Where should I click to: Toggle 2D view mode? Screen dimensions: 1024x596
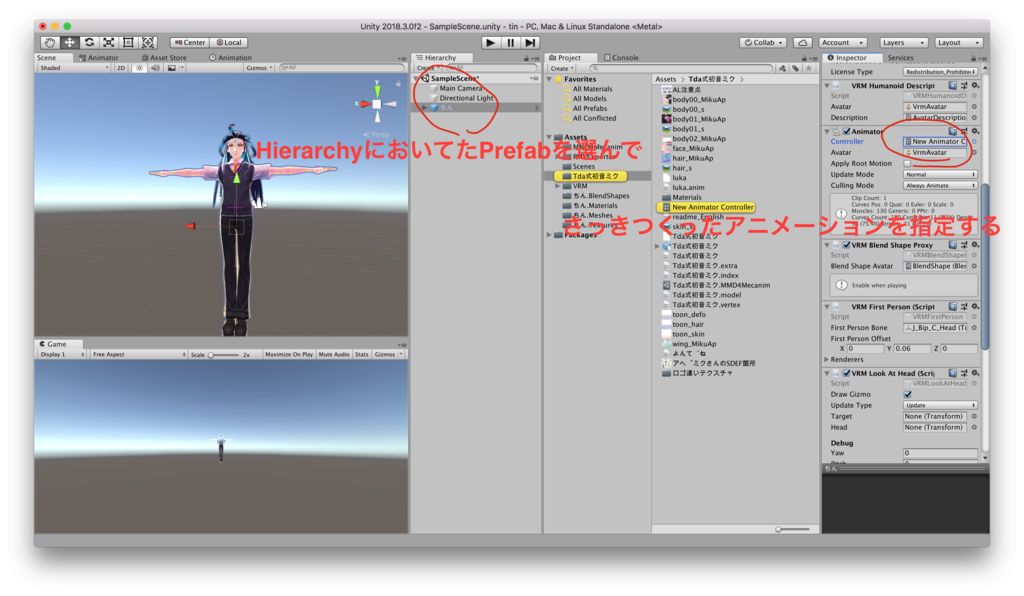pyautogui.click(x=121, y=68)
